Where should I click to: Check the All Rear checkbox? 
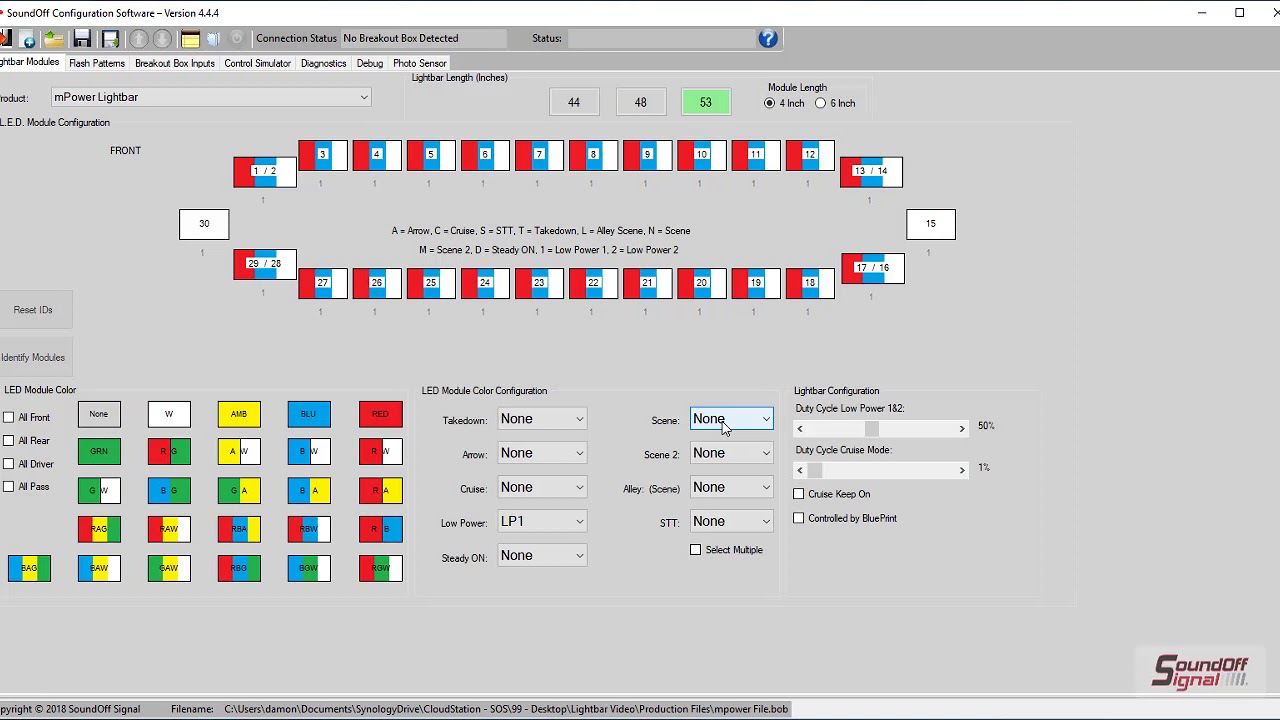(x=9, y=440)
